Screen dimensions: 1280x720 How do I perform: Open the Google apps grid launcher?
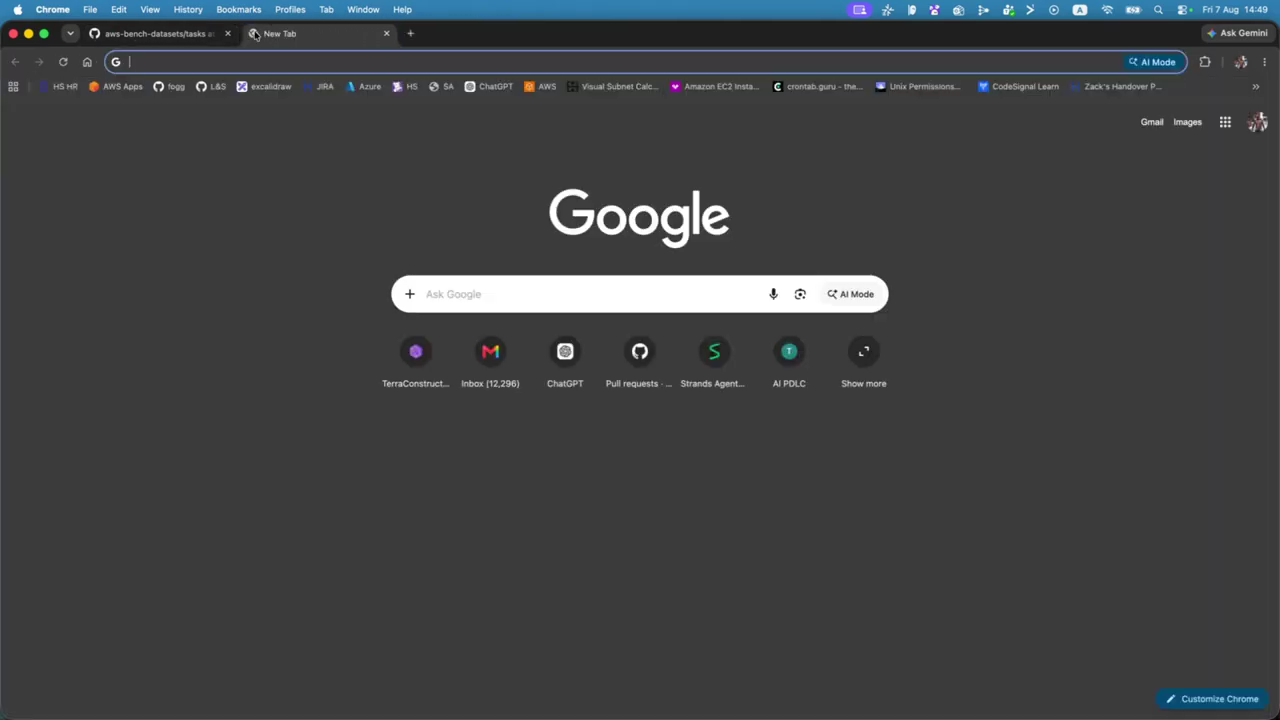coord(1225,122)
